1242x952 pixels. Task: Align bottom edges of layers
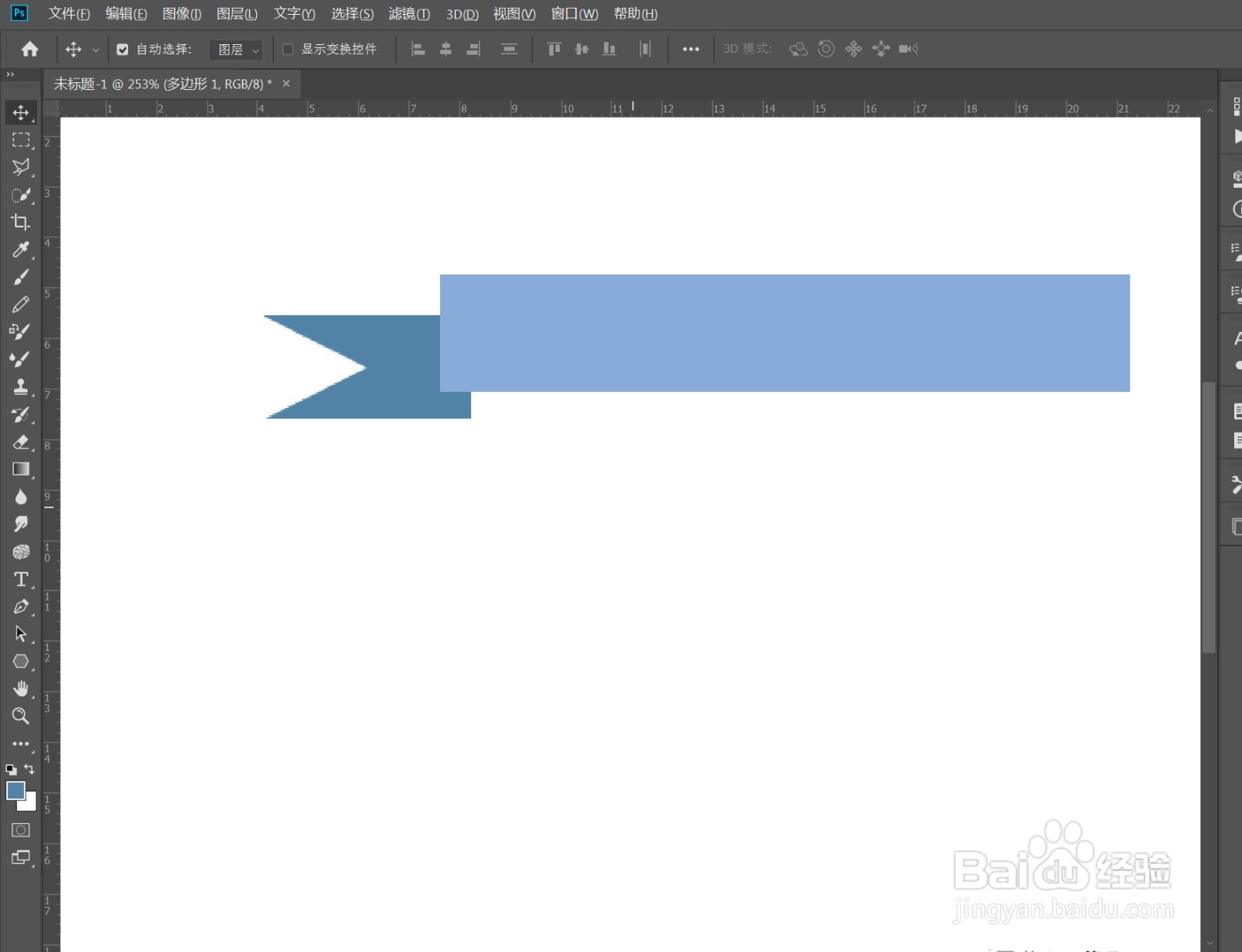609,49
